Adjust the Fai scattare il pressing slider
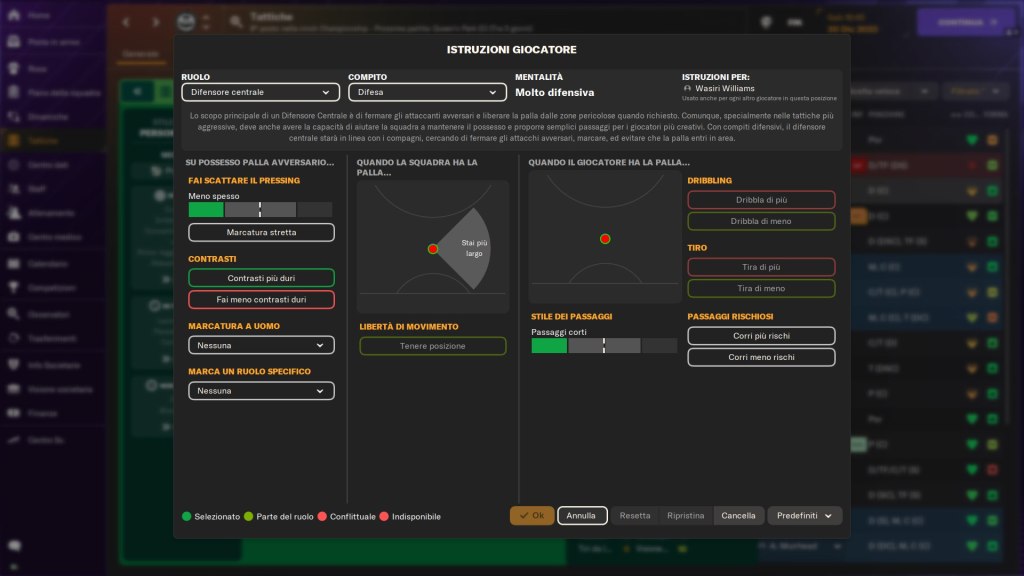 (260, 210)
